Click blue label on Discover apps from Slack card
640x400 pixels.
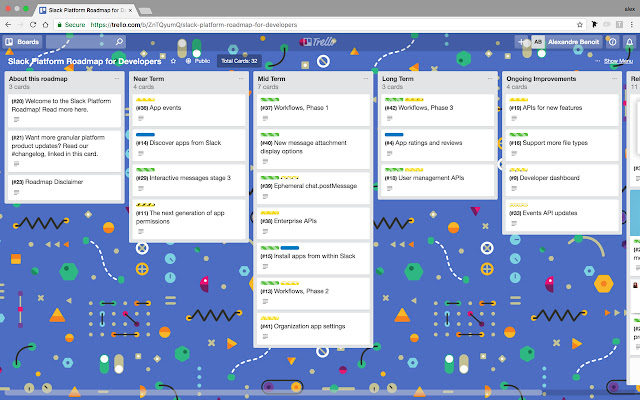pyautogui.click(x=145, y=134)
